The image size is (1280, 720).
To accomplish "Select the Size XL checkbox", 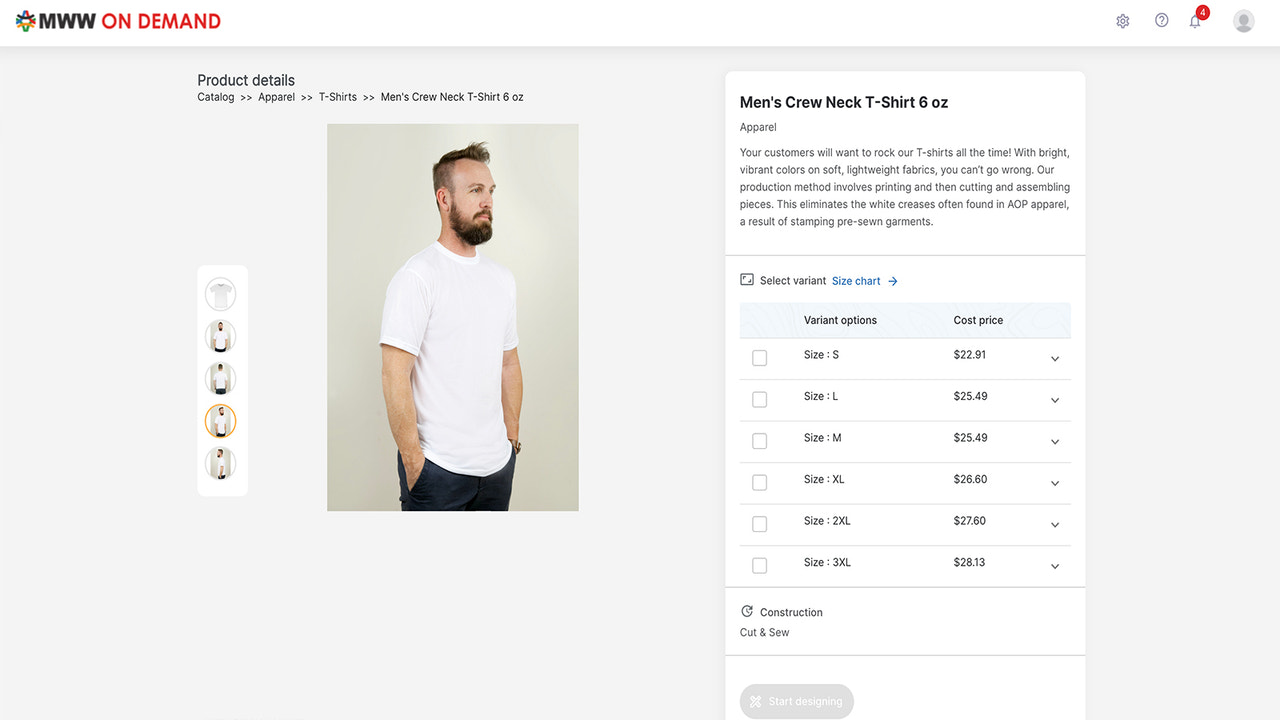I will [759, 482].
